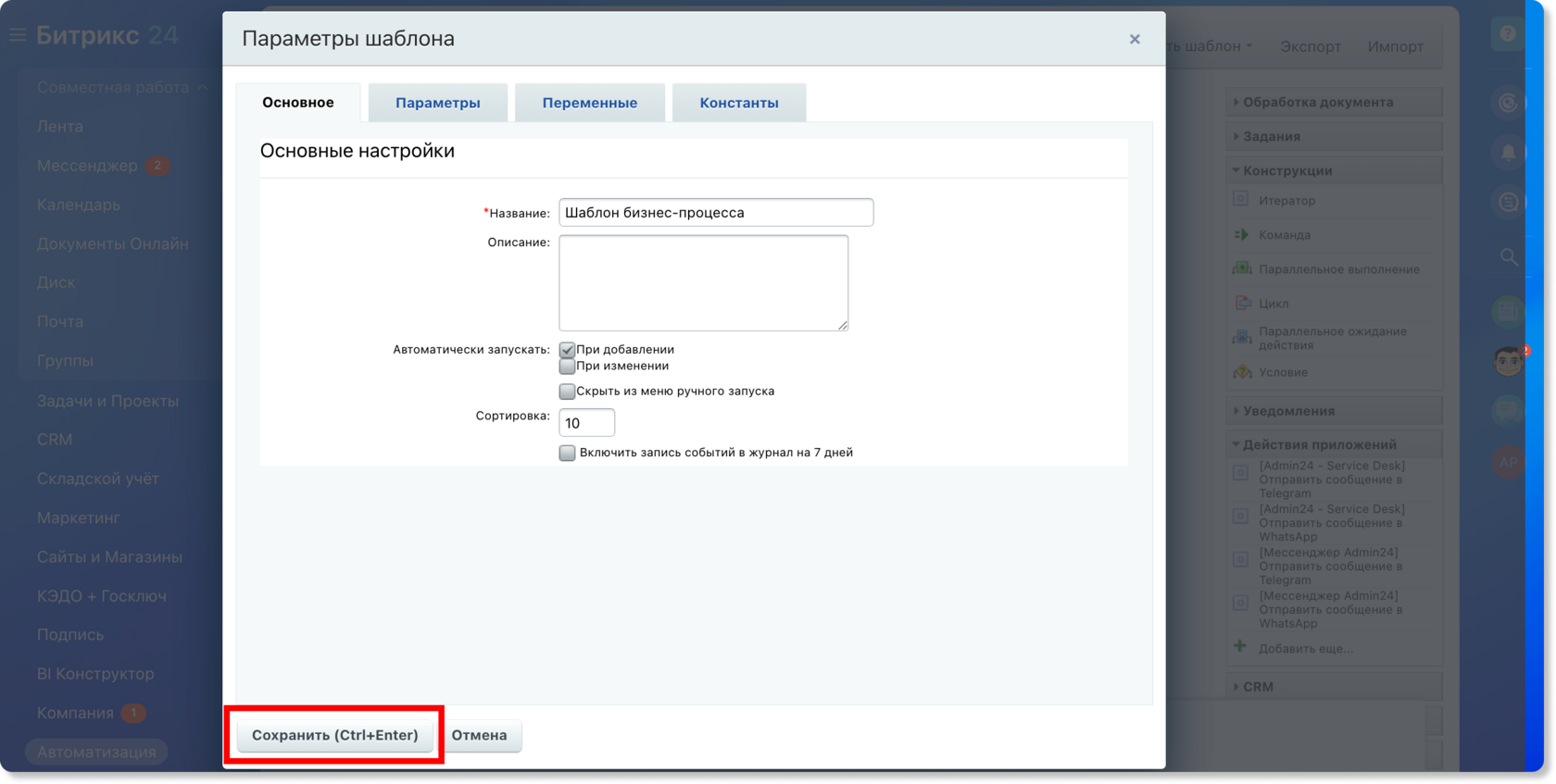The image size is (1556, 784).
Task: Open Задачи и Проекты in sidebar
Action: [107, 401]
